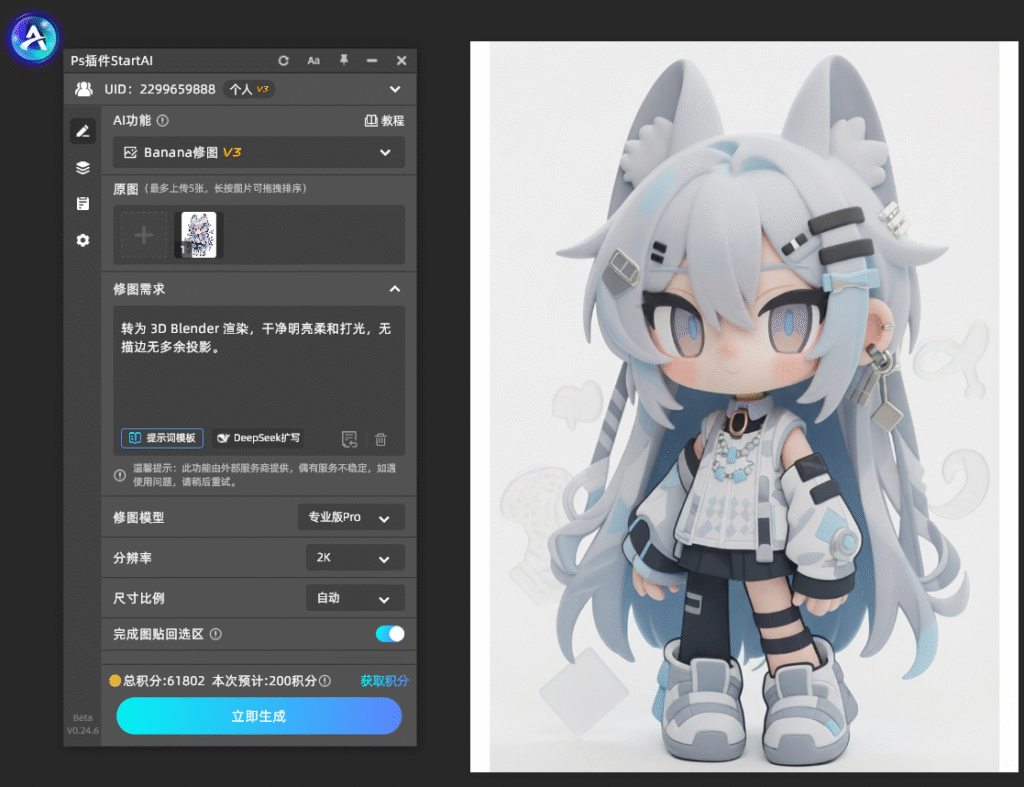Toggle the 完成图贴回选区 switch off

390,634
